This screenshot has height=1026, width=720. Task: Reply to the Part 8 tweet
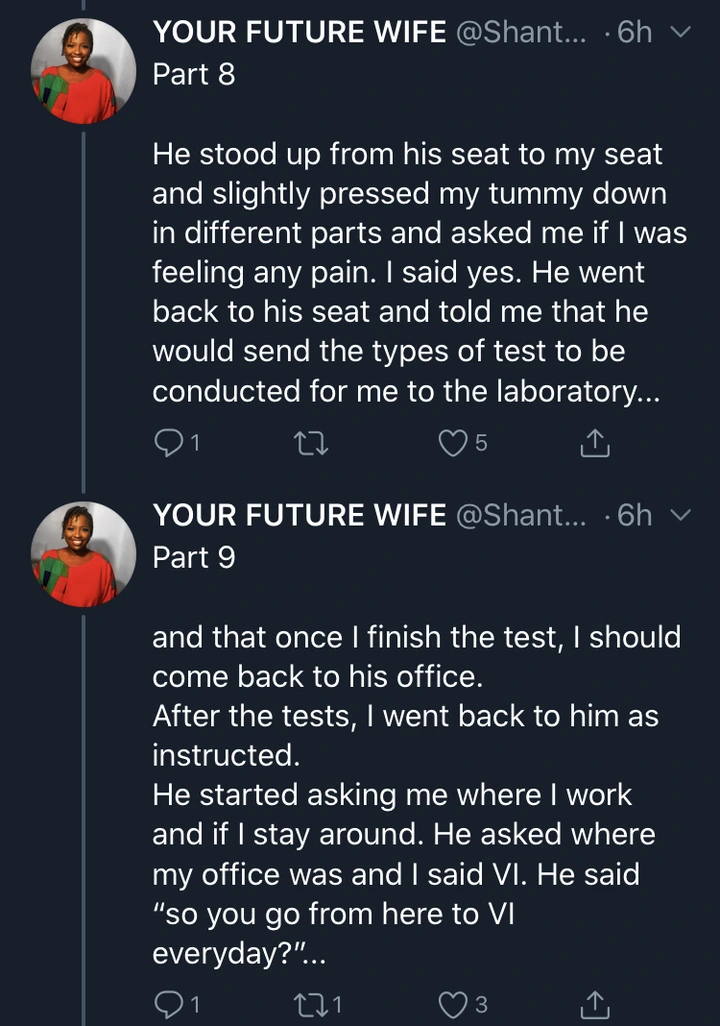coord(167,441)
